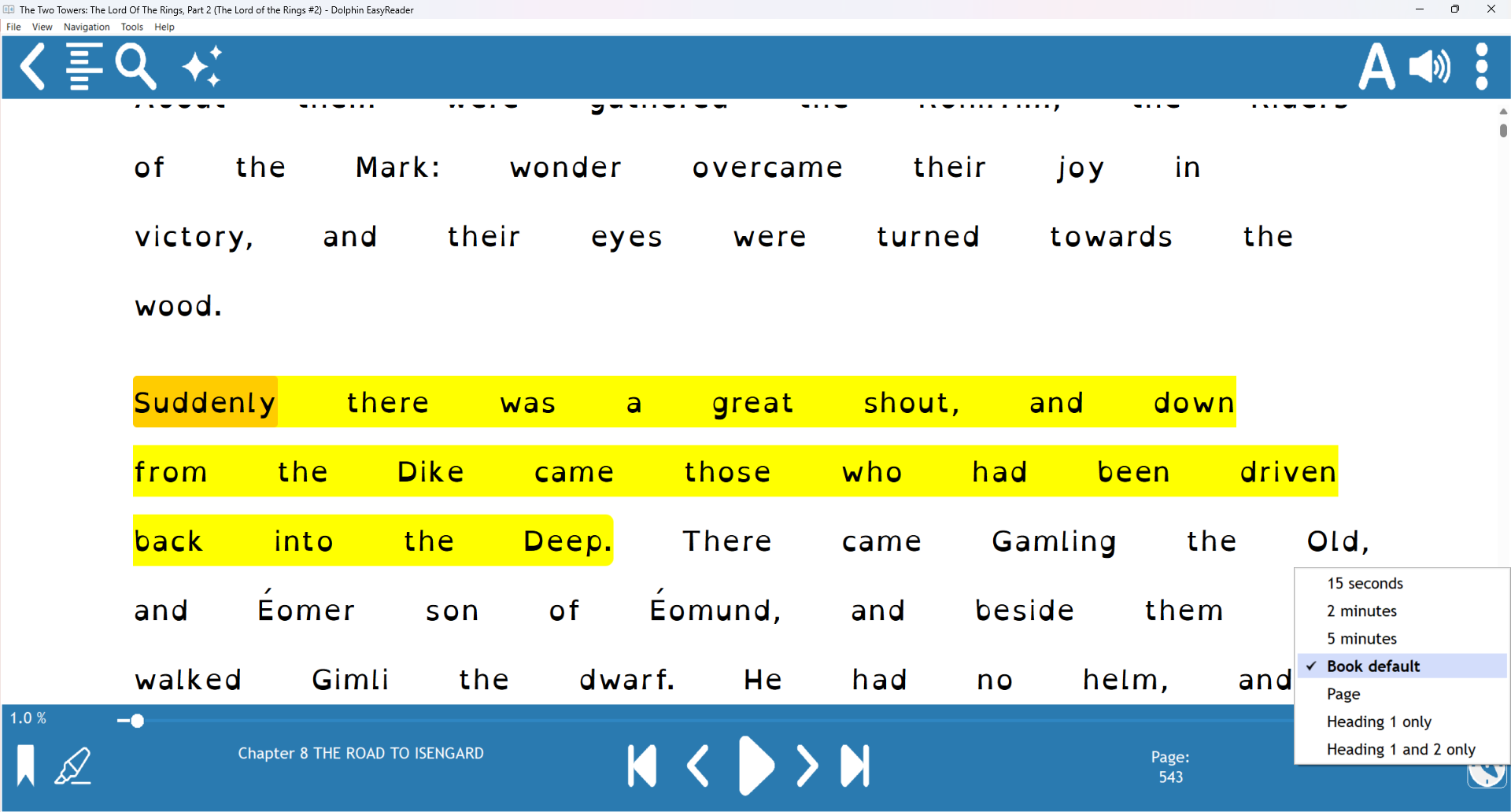Close the Dolphin EasyReader window
Viewport: 1511px width, 812px height.
(x=1491, y=9)
